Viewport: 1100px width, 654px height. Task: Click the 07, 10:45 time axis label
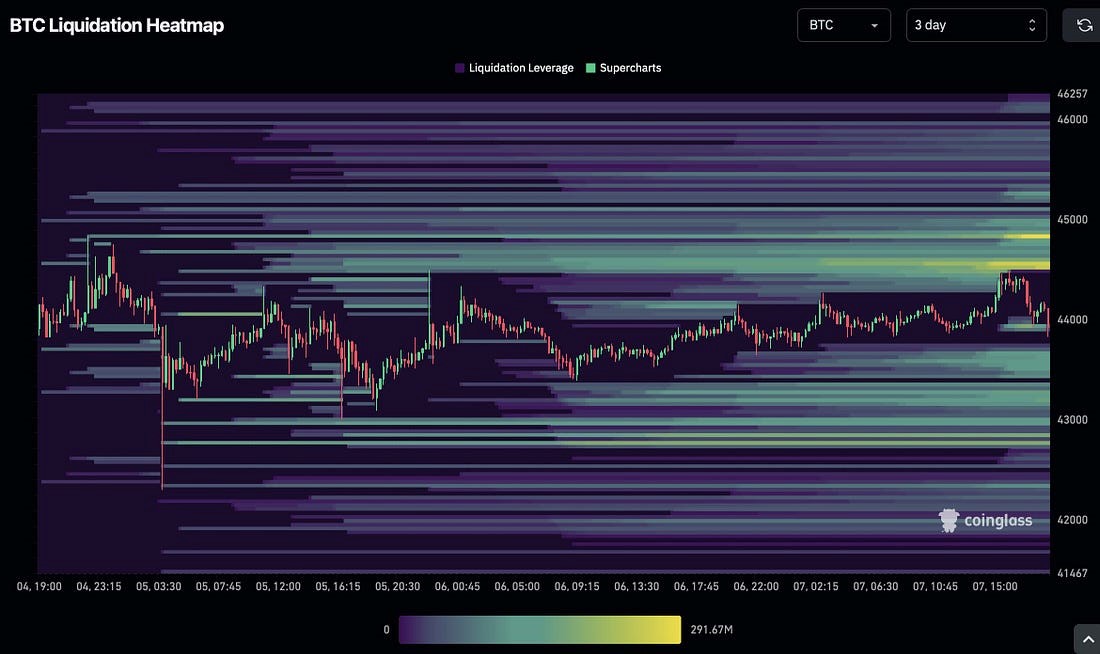pos(935,587)
